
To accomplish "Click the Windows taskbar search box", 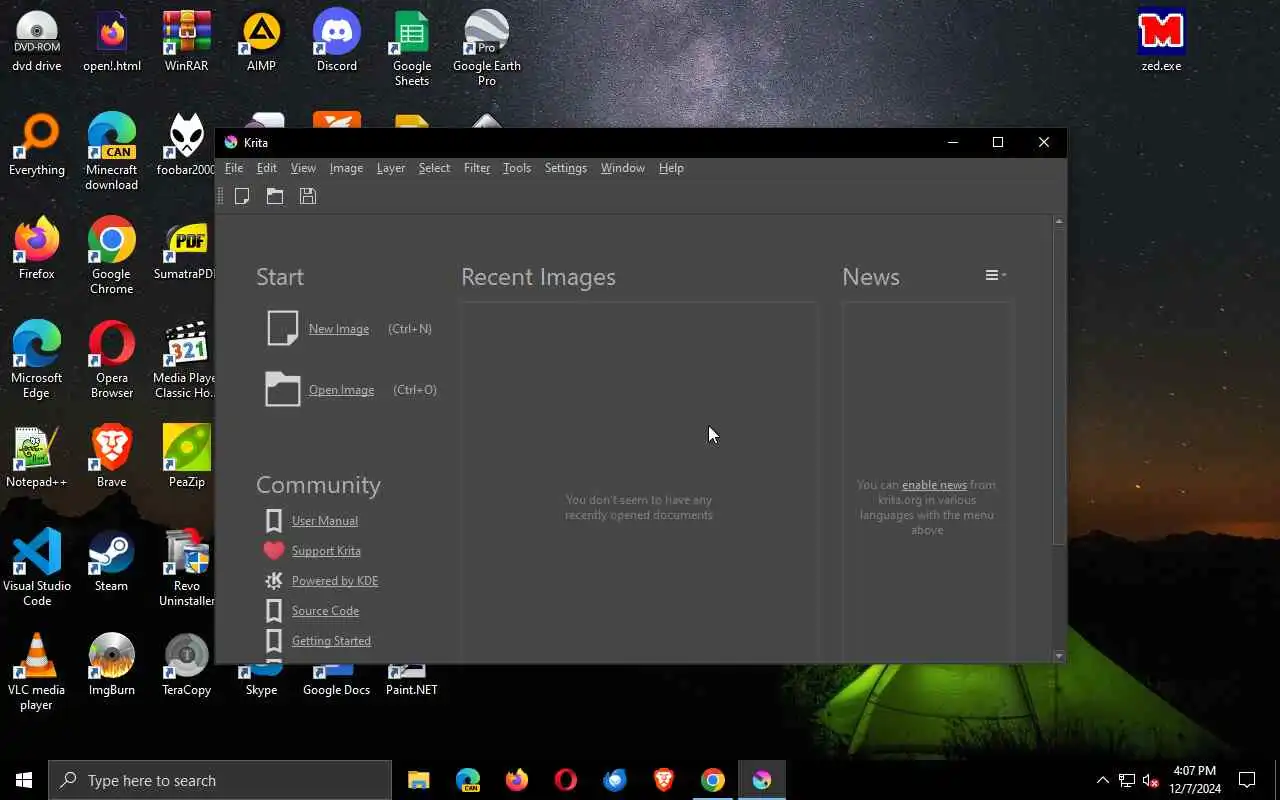I will click(220, 780).
